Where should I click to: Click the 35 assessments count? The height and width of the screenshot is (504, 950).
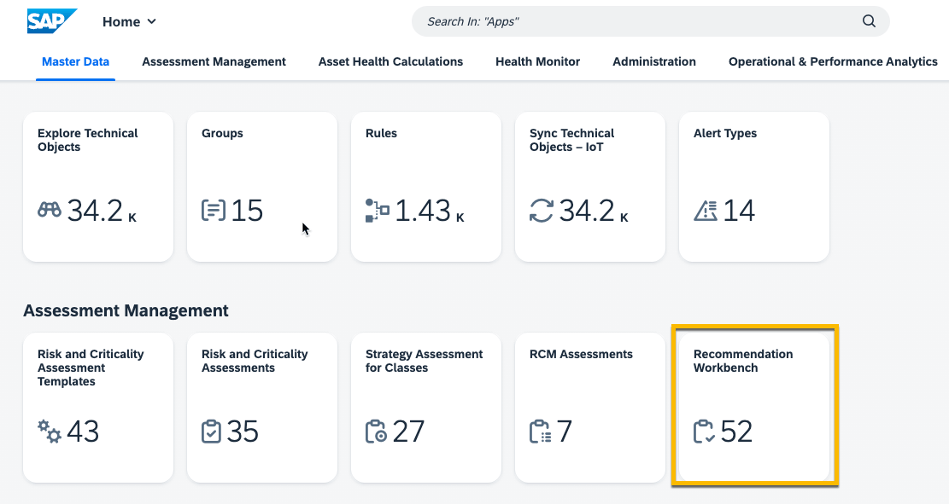coord(243,432)
